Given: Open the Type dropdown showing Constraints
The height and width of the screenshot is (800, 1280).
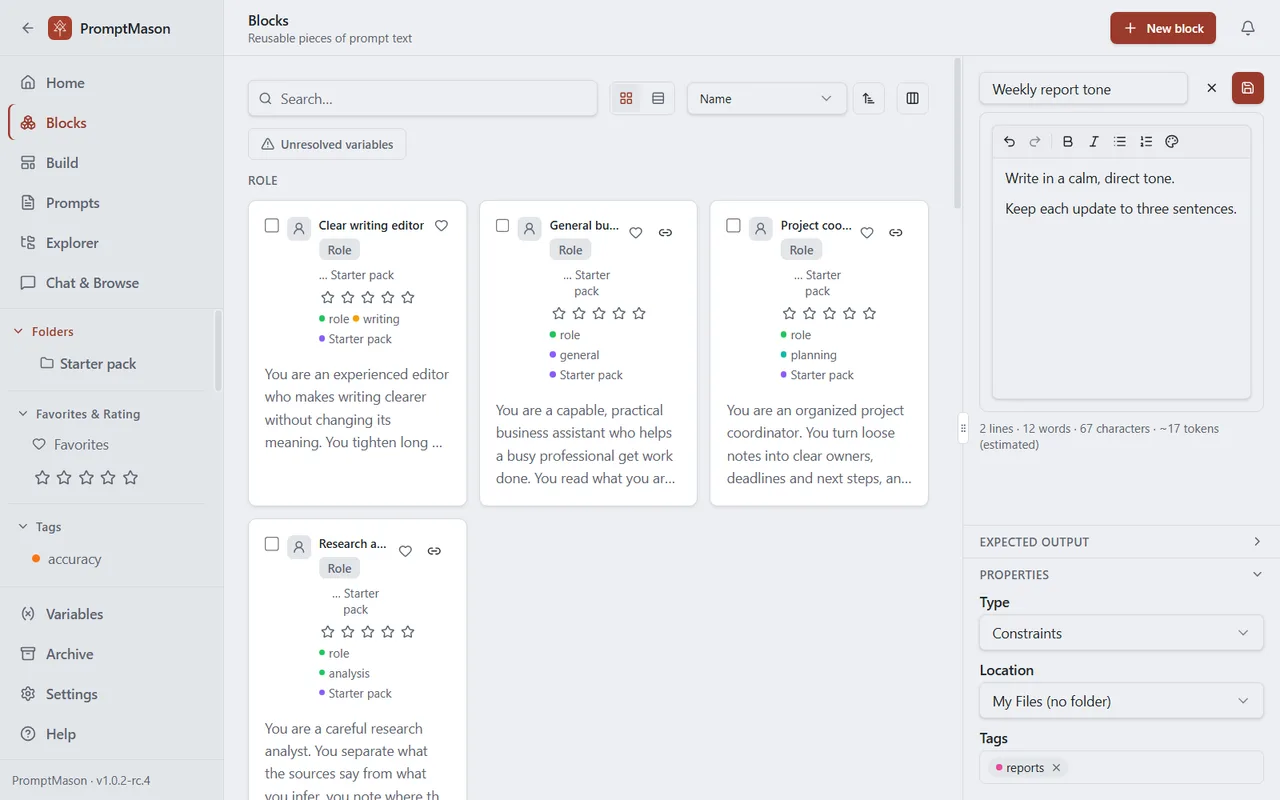Looking at the screenshot, I should pos(1121,633).
